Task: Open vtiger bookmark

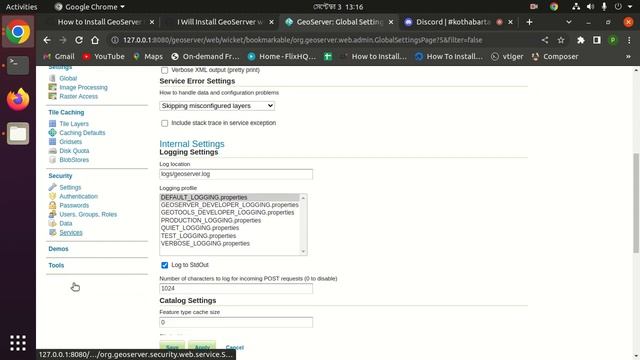Action: 507,56
